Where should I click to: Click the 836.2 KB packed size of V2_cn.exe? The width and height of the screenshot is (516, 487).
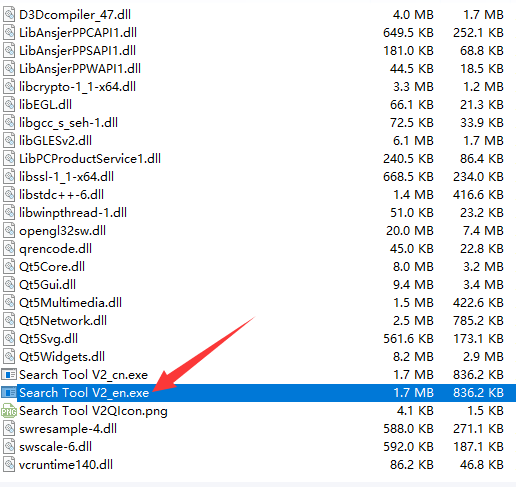(478, 375)
